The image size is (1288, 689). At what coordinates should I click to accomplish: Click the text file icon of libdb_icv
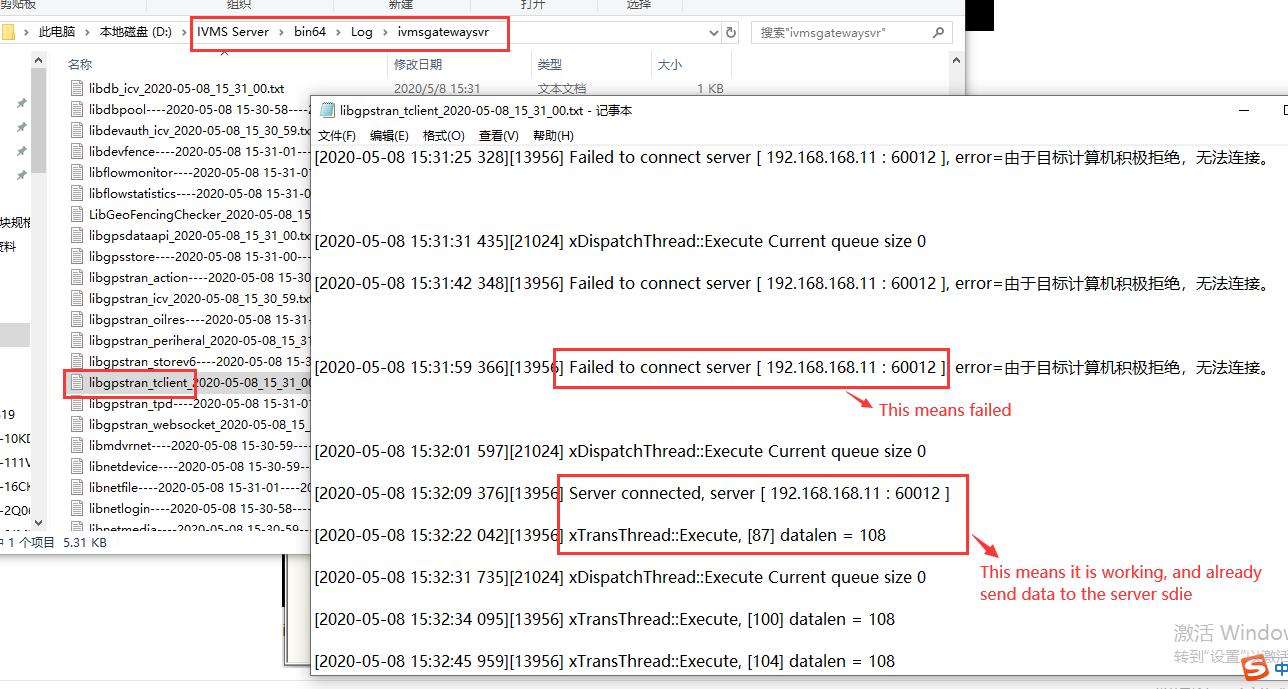[x=78, y=88]
